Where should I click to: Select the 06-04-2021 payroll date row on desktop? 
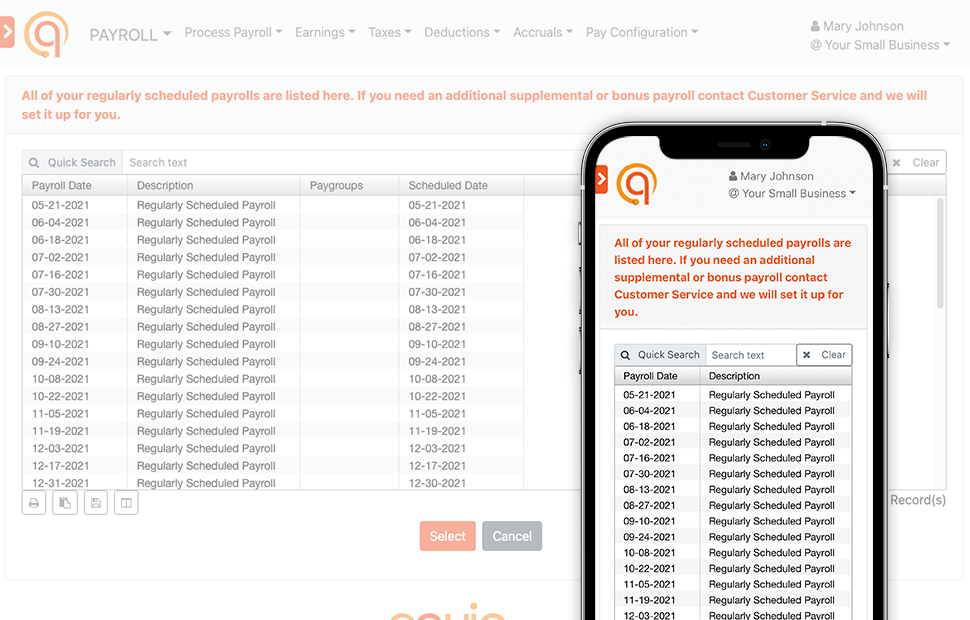pyautogui.click(x=303, y=223)
